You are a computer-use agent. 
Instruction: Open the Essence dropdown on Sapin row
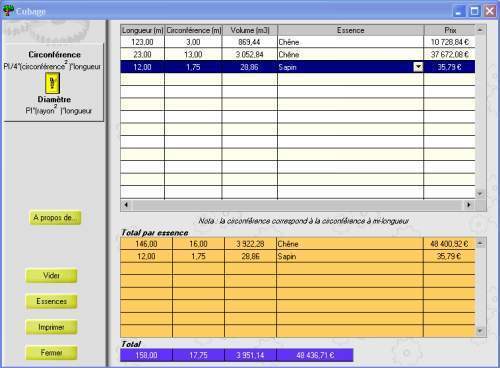pos(418,67)
